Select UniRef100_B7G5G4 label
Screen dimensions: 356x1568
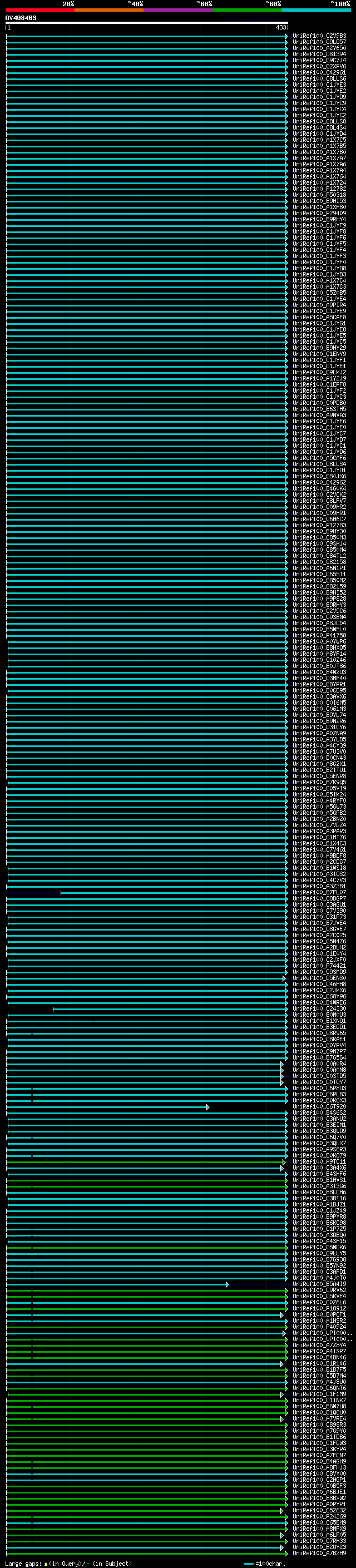click(x=319, y=1057)
